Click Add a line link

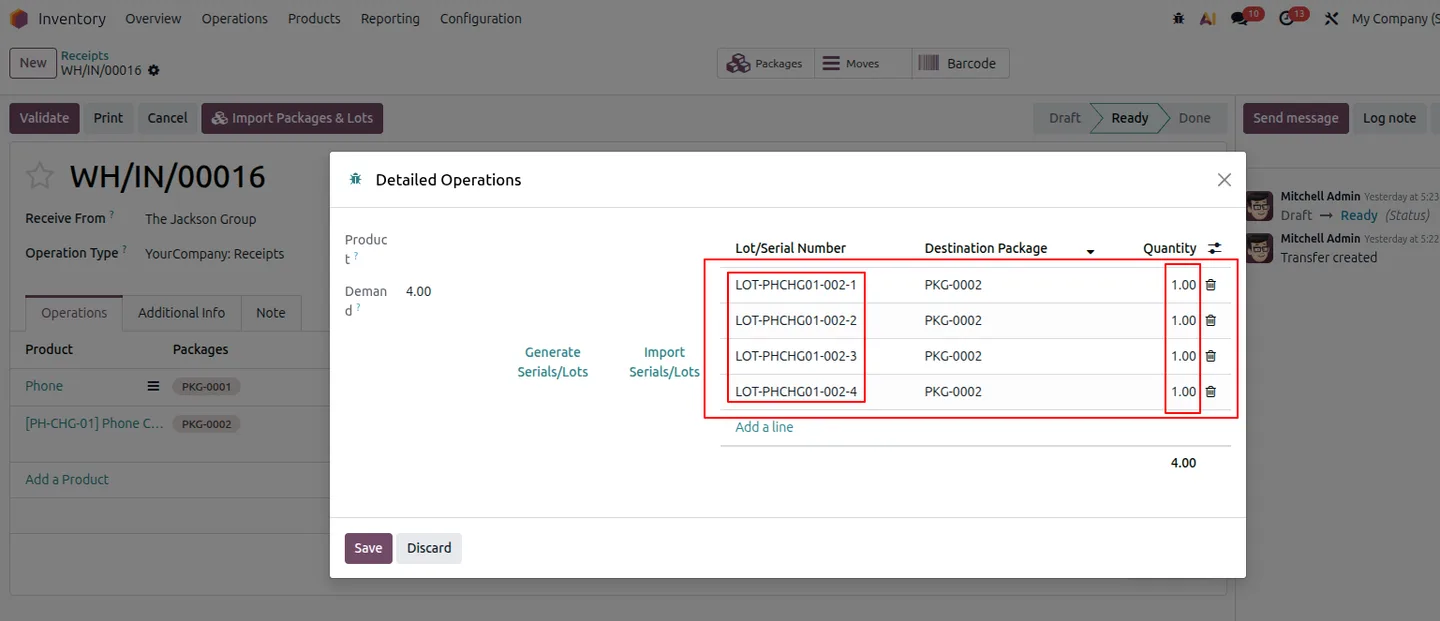764,427
